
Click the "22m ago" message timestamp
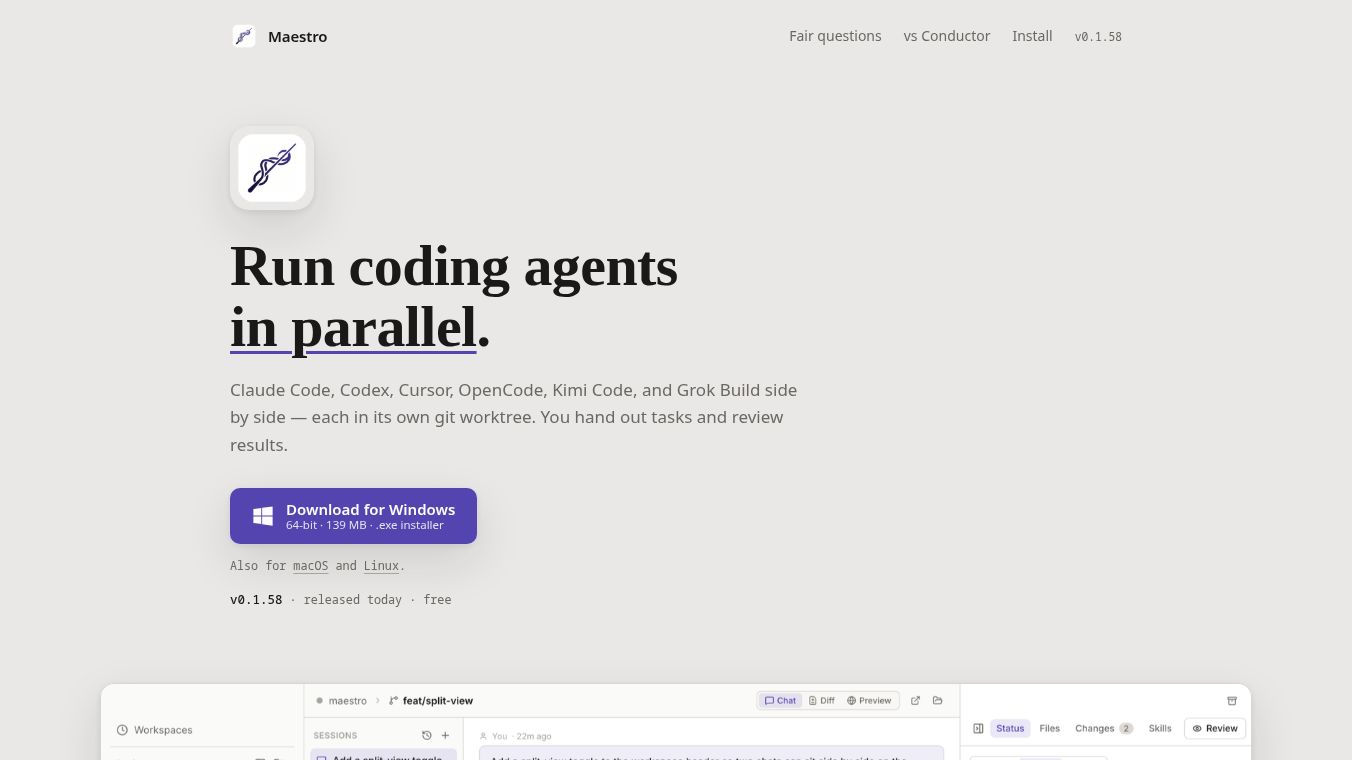coord(534,736)
